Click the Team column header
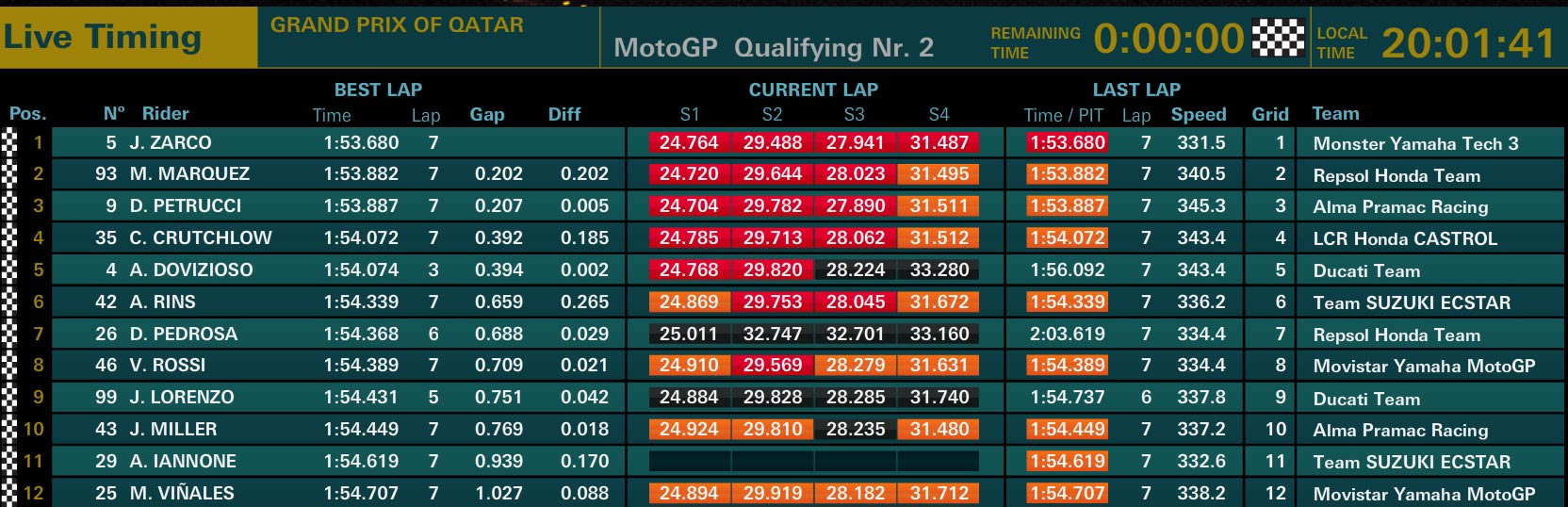Viewport: 1568px width, 507px height. point(1335,113)
